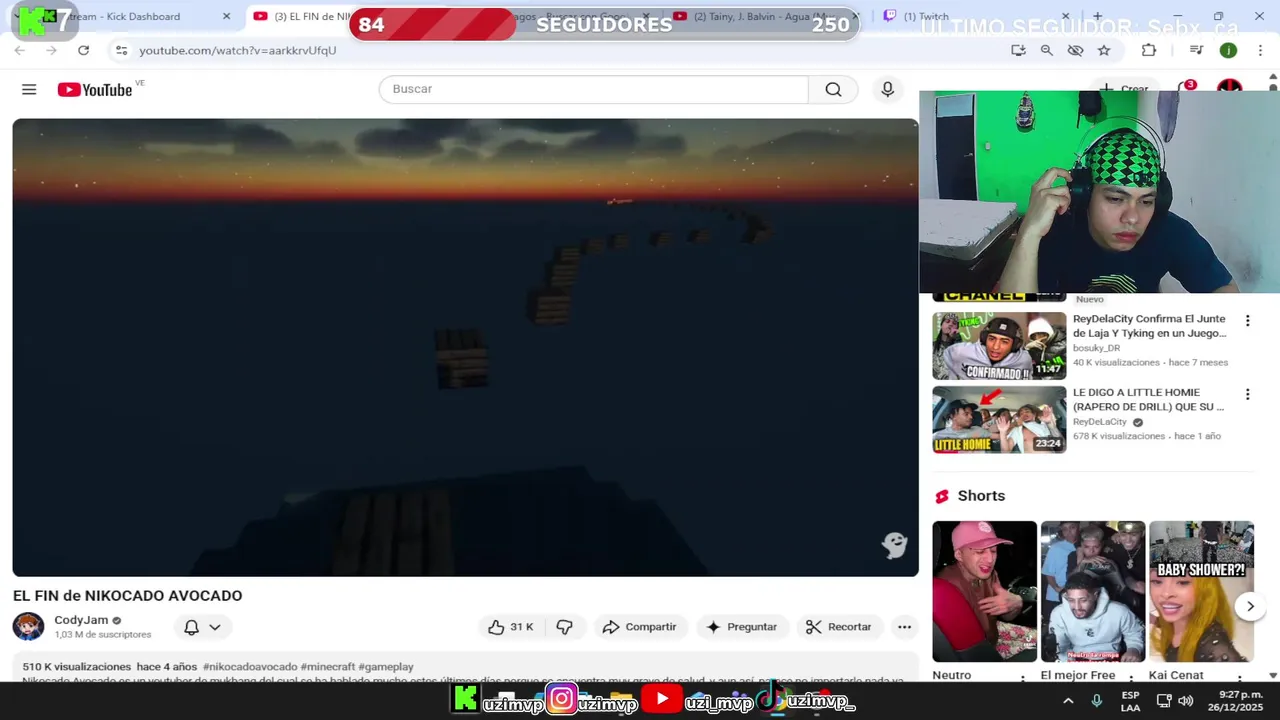Screen dimensions: 1280x720
Task: Click the video player to toggle playback
Action: 465,347
